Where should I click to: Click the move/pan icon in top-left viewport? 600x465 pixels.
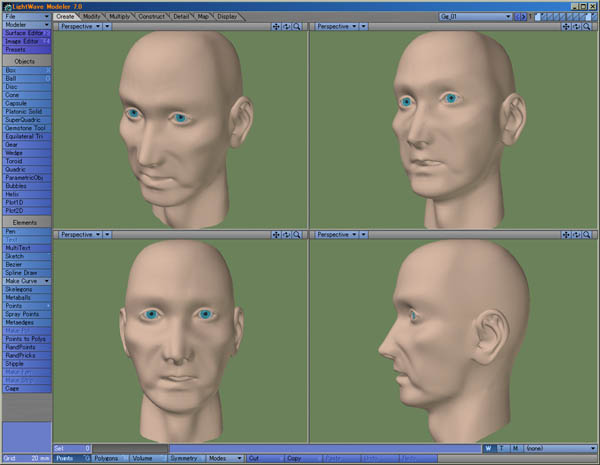point(275,26)
